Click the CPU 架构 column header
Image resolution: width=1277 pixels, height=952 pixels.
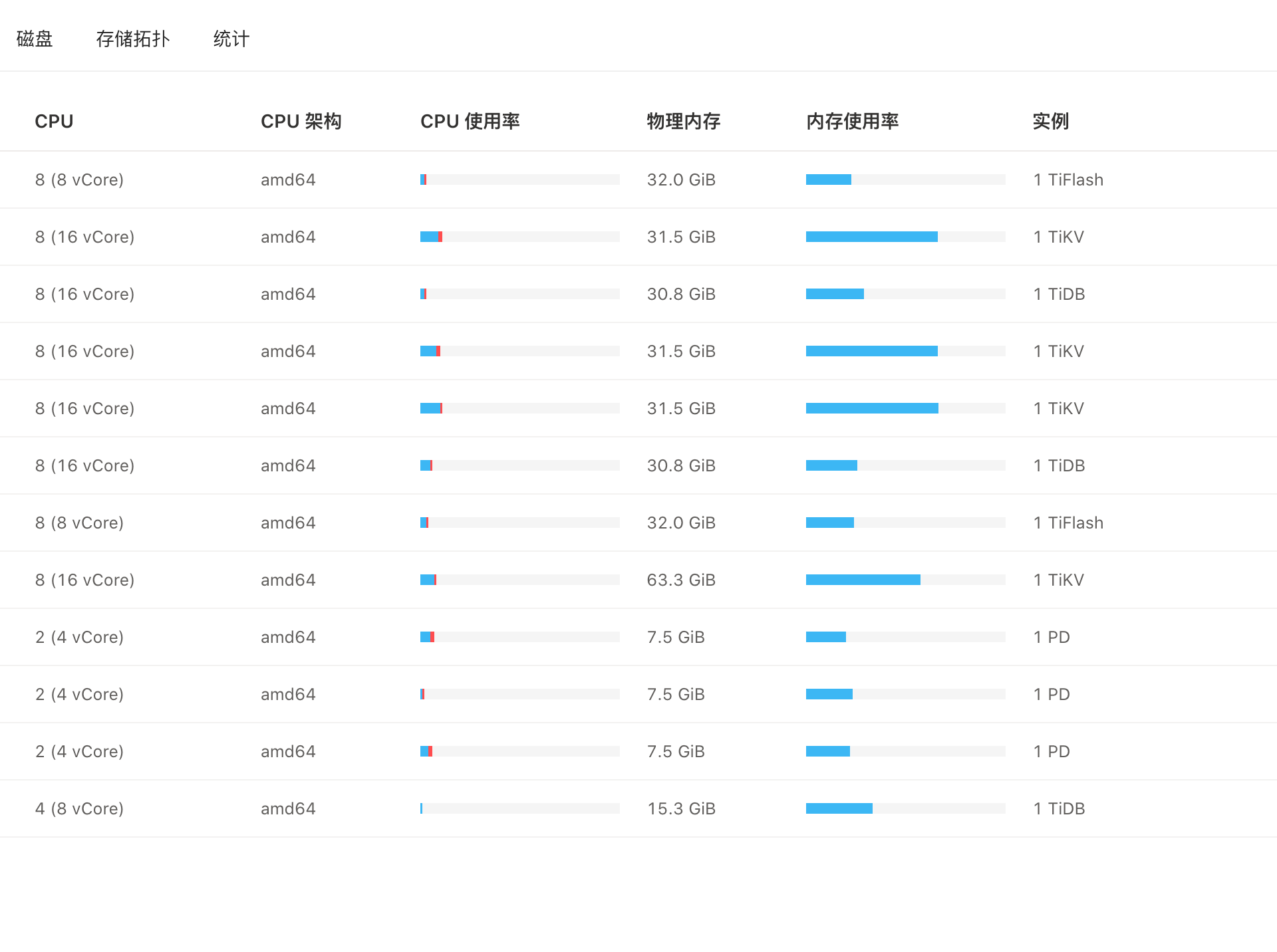(x=301, y=121)
